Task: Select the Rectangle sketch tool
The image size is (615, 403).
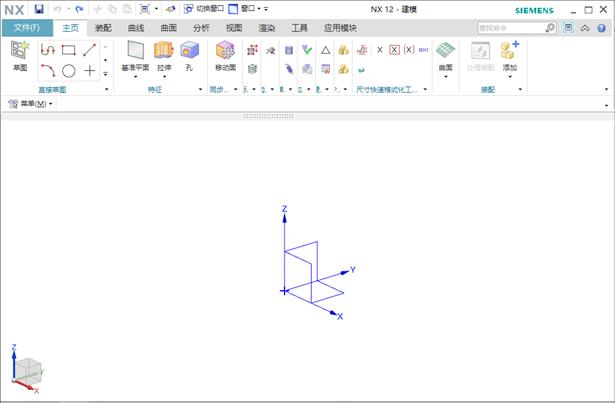Action: (x=68, y=50)
